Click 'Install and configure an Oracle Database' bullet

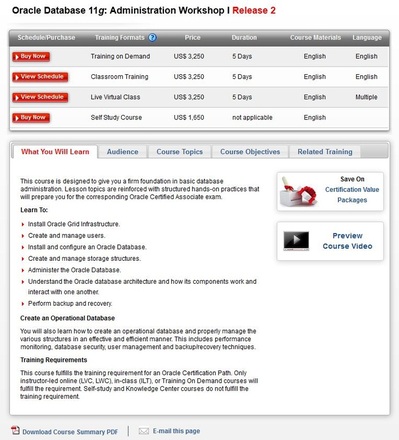pos(87,247)
